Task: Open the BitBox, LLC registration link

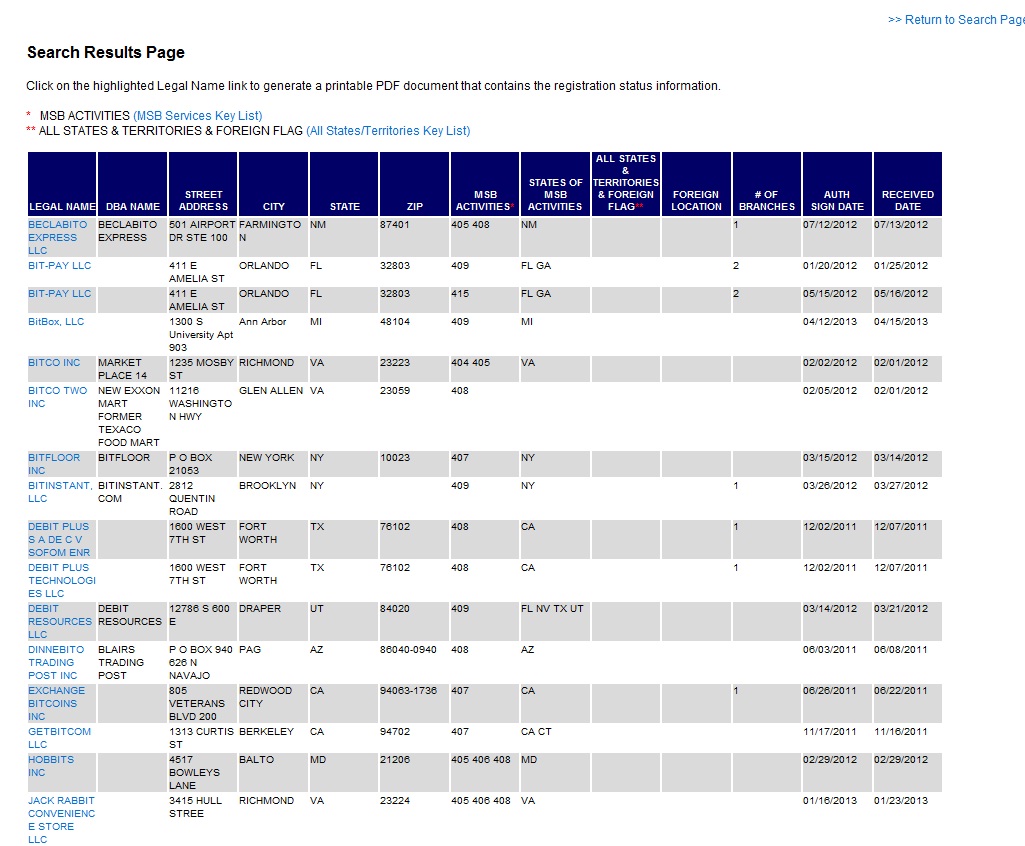Action: click(56, 322)
